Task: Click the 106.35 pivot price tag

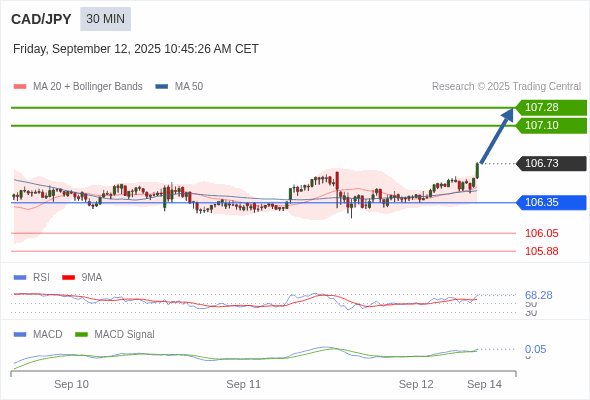Action: coord(551,202)
